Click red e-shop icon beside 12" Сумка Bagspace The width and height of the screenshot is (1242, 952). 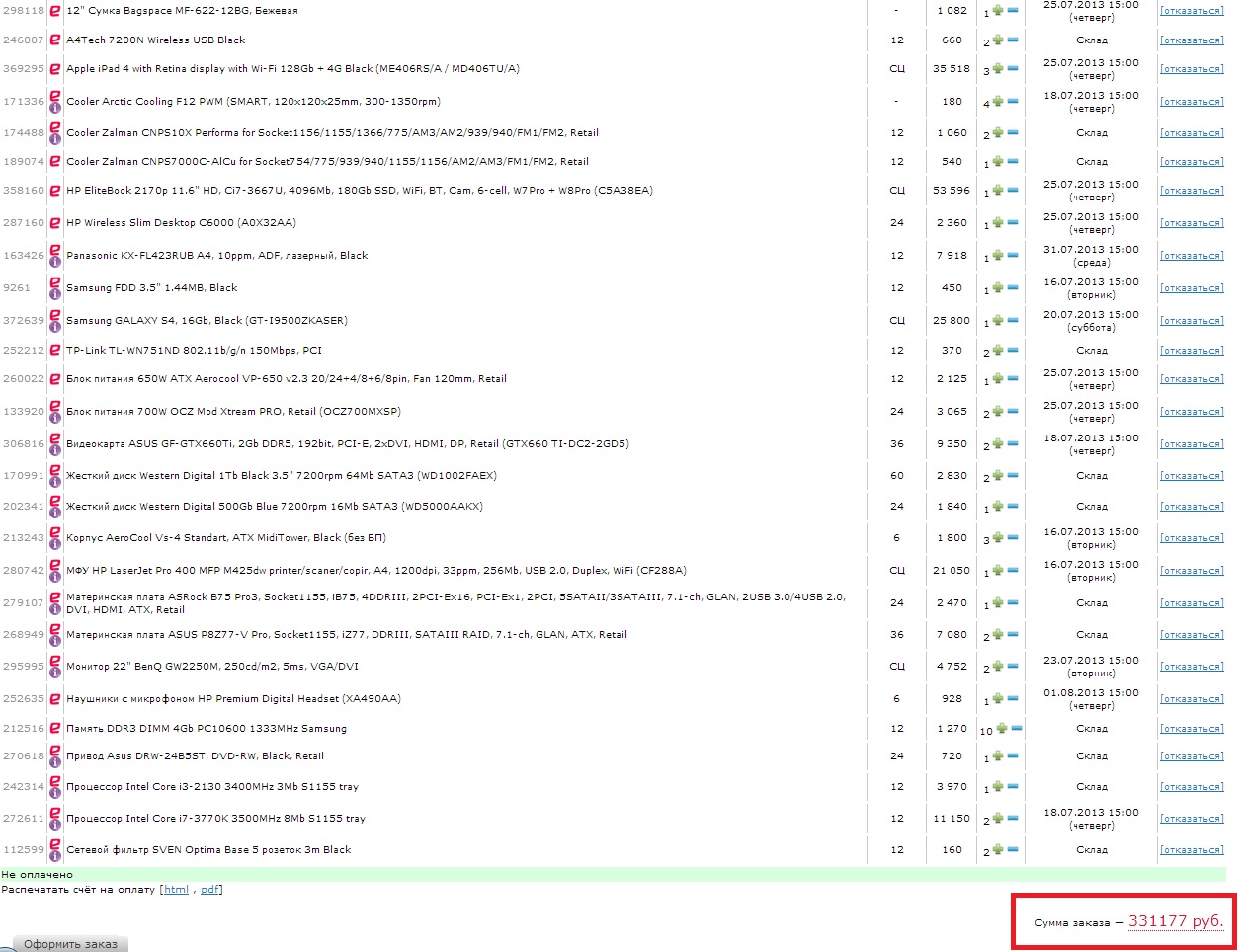tap(55, 11)
